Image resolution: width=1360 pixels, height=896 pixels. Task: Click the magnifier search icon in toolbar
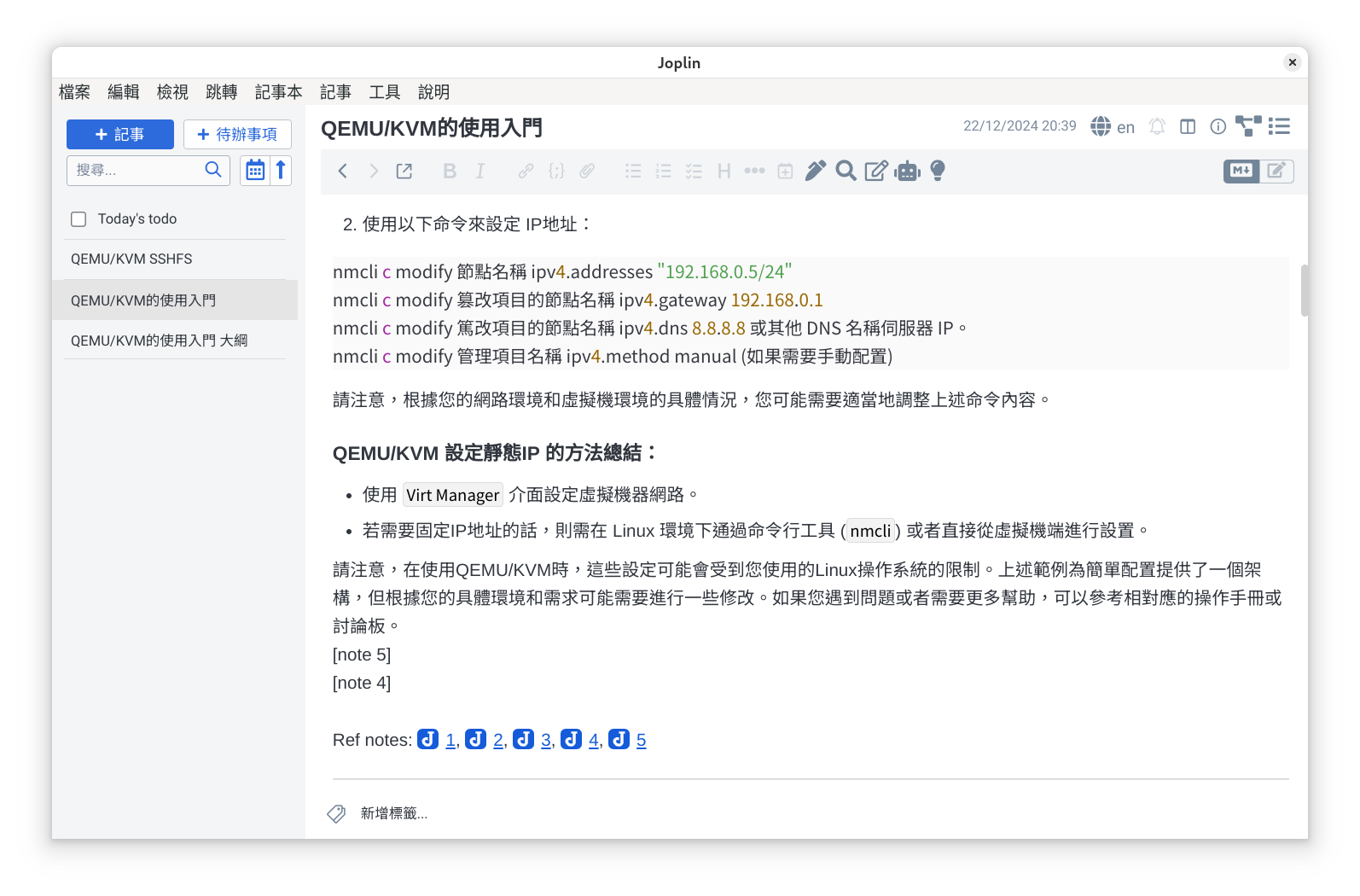click(x=846, y=172)
